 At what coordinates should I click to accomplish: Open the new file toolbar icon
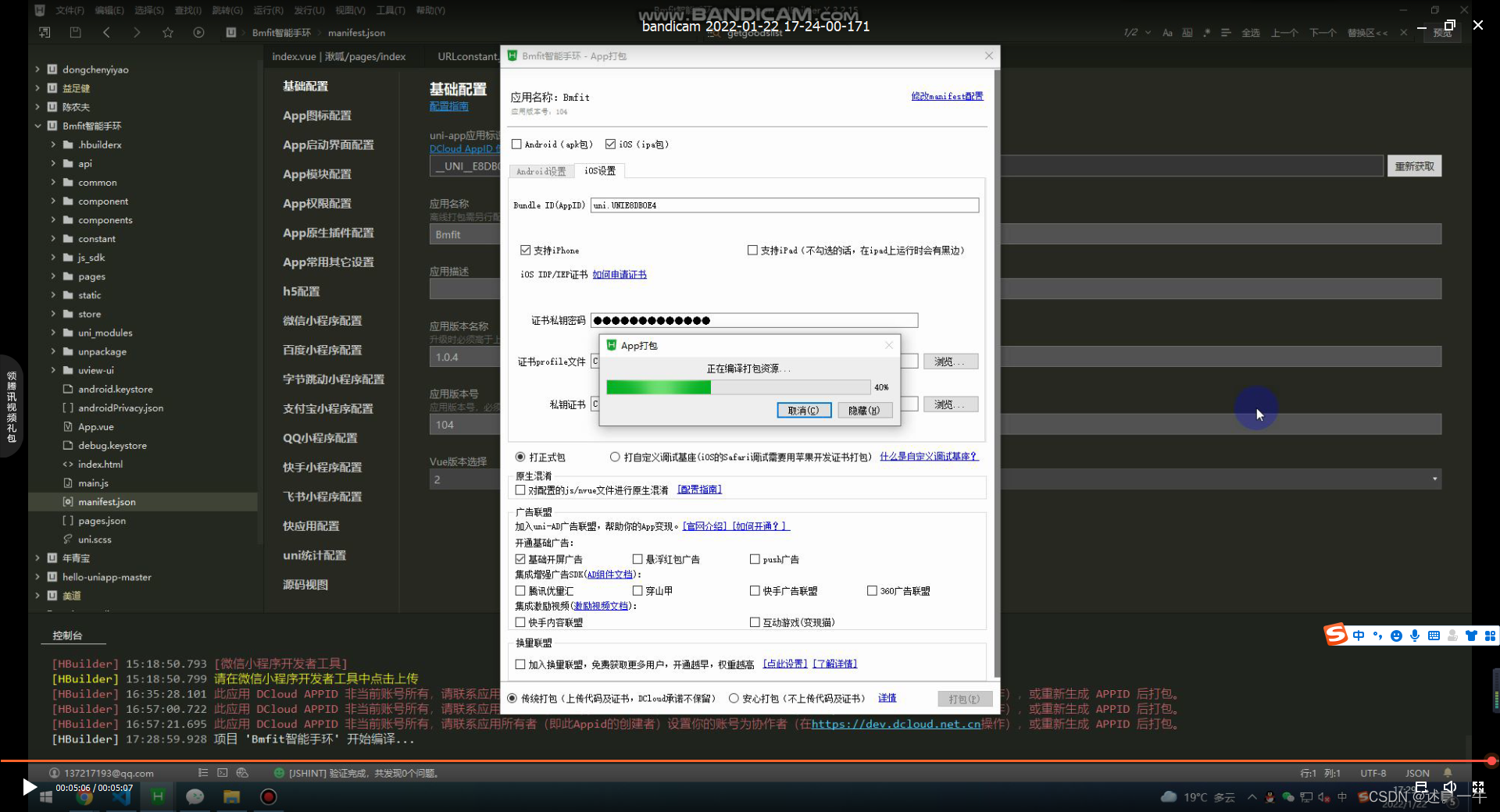tap(45, 32)
